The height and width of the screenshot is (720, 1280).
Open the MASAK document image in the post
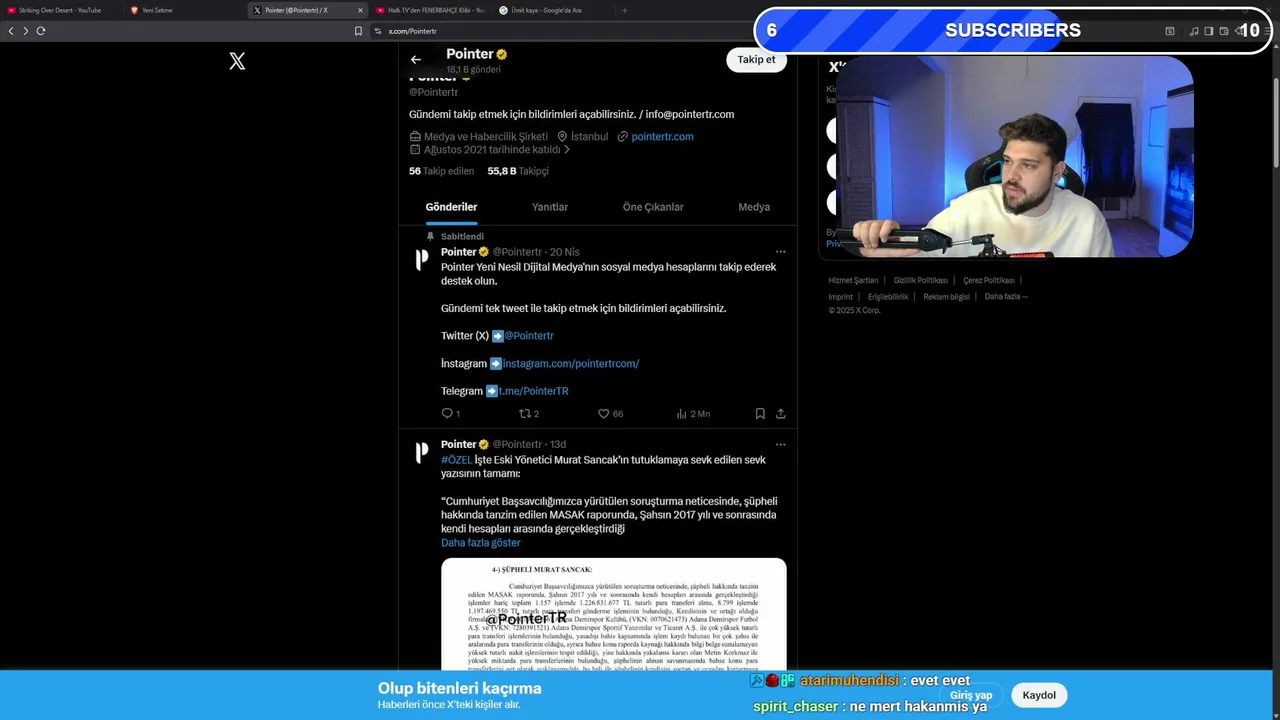(x=614, y=614)
